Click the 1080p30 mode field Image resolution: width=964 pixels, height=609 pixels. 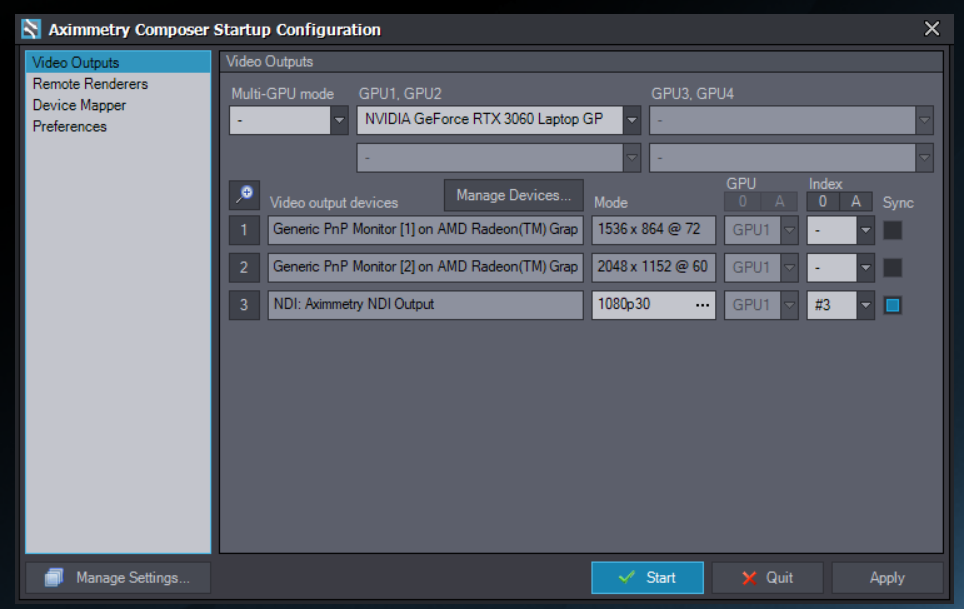tap(654, 305)
